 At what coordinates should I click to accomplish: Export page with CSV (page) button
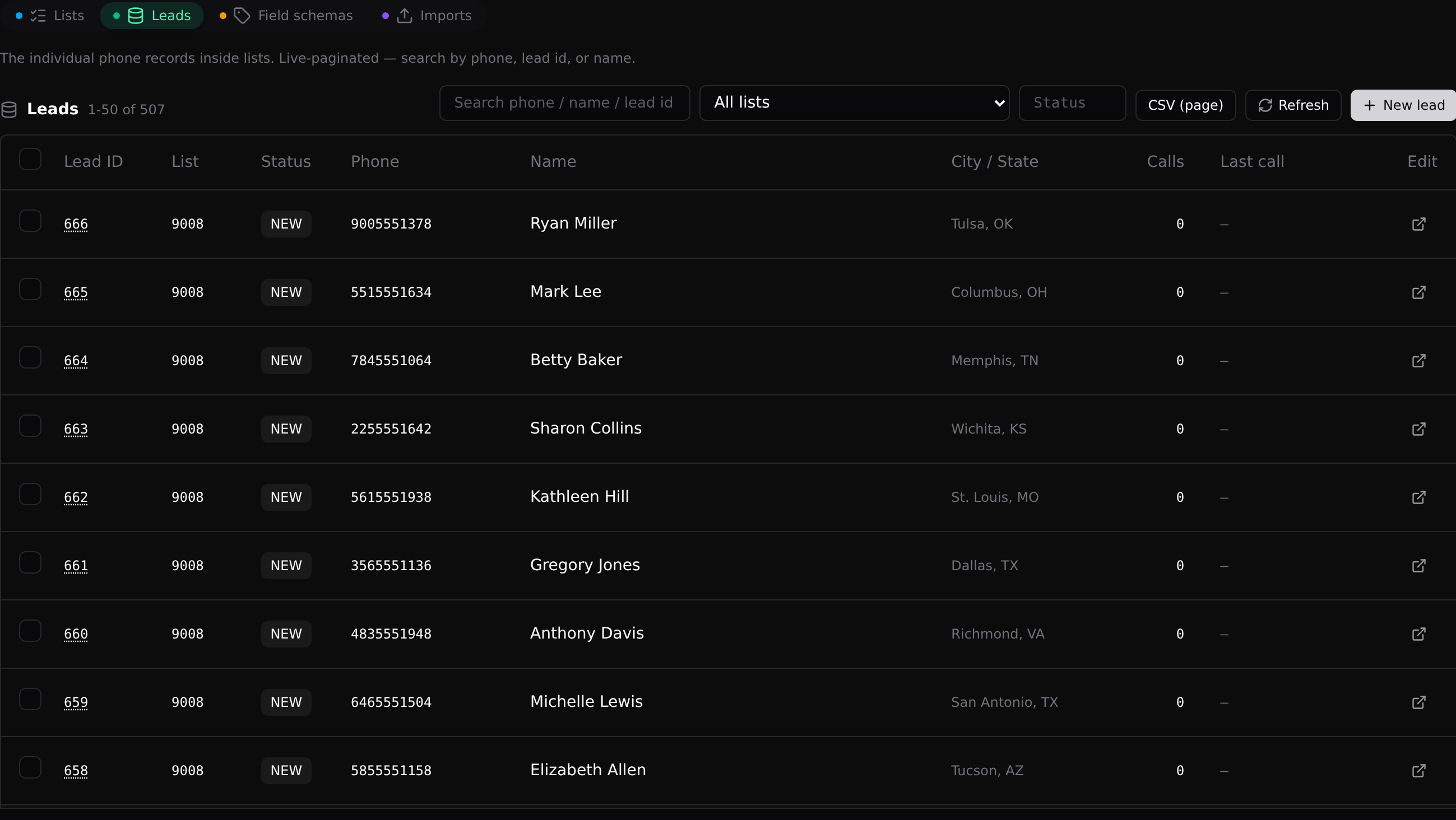(1185, 106)
